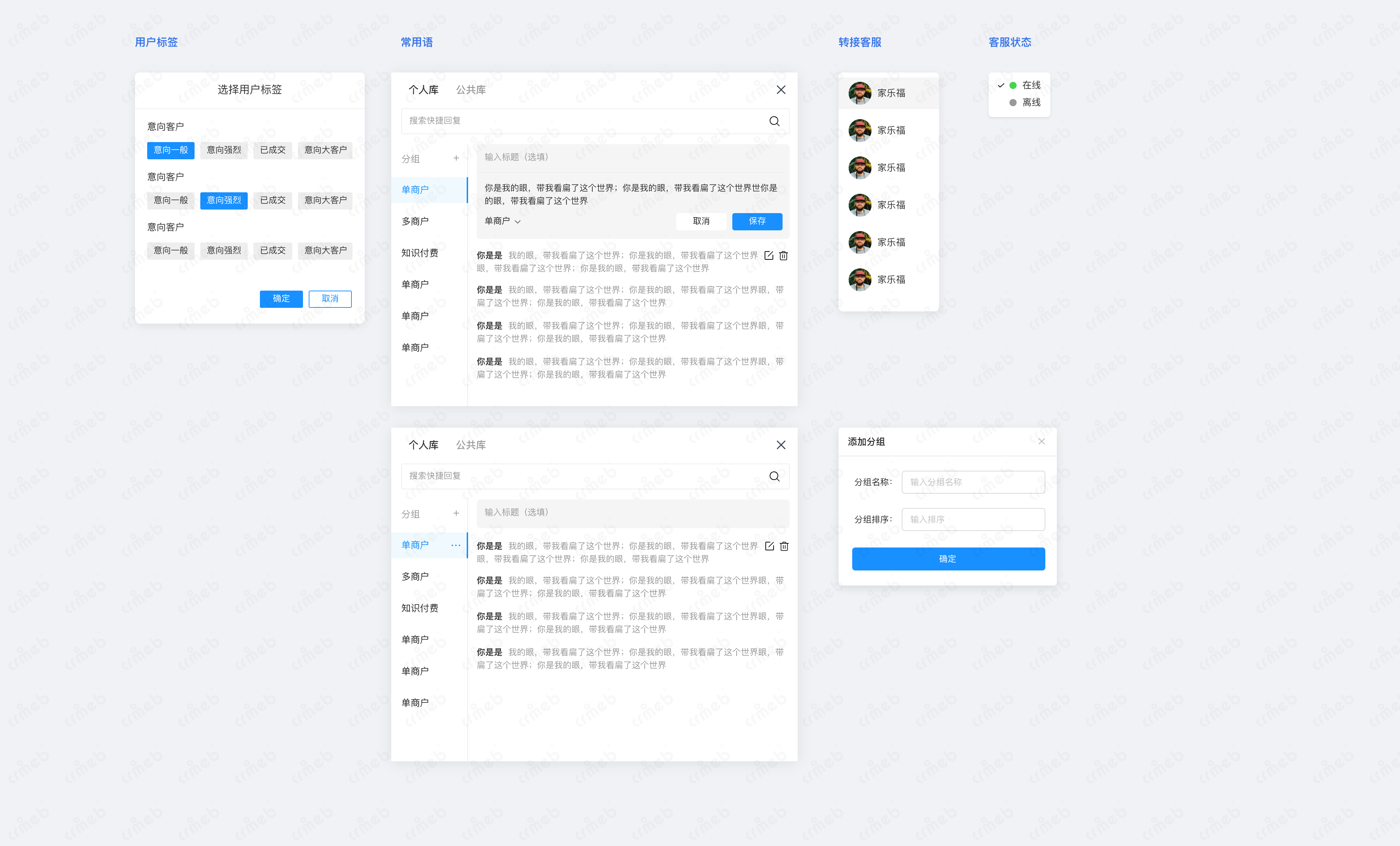Viewport: 1400px width, 846px height.
Task: Click edit icon on first upper reply
Action: point(769,255)
